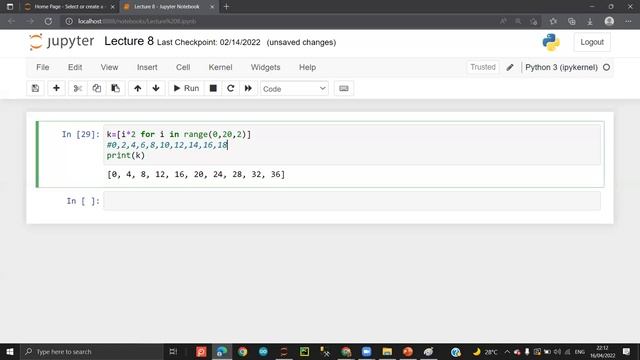This screenshot has width=640, height=360.
Task: Close the Home Page browser tab
Action: click(113, 7)
